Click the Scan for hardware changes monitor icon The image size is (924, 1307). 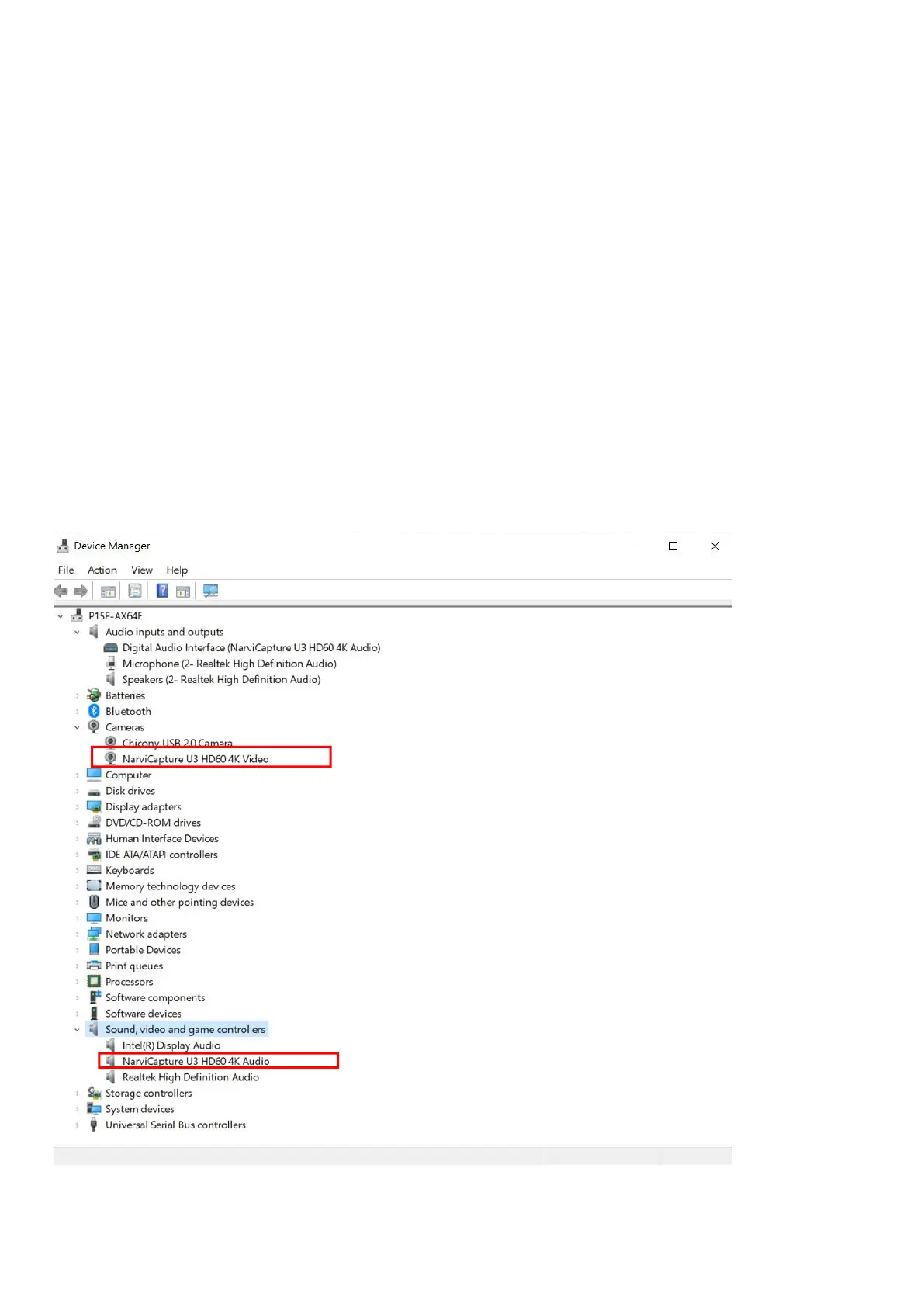click(210, 591)
